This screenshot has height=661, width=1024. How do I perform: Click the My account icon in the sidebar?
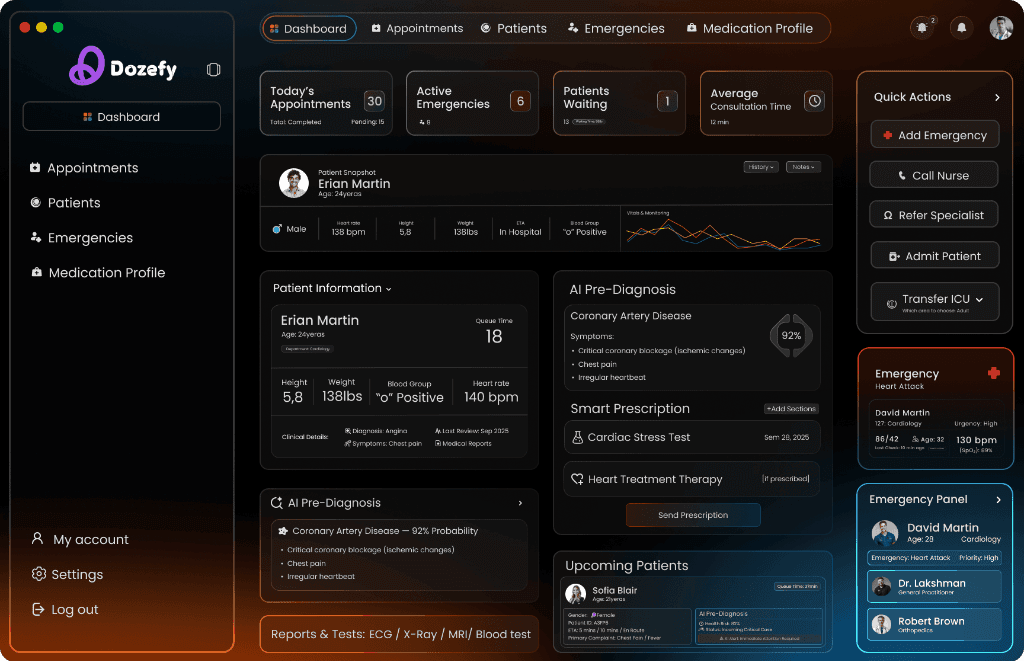(38, 539)
